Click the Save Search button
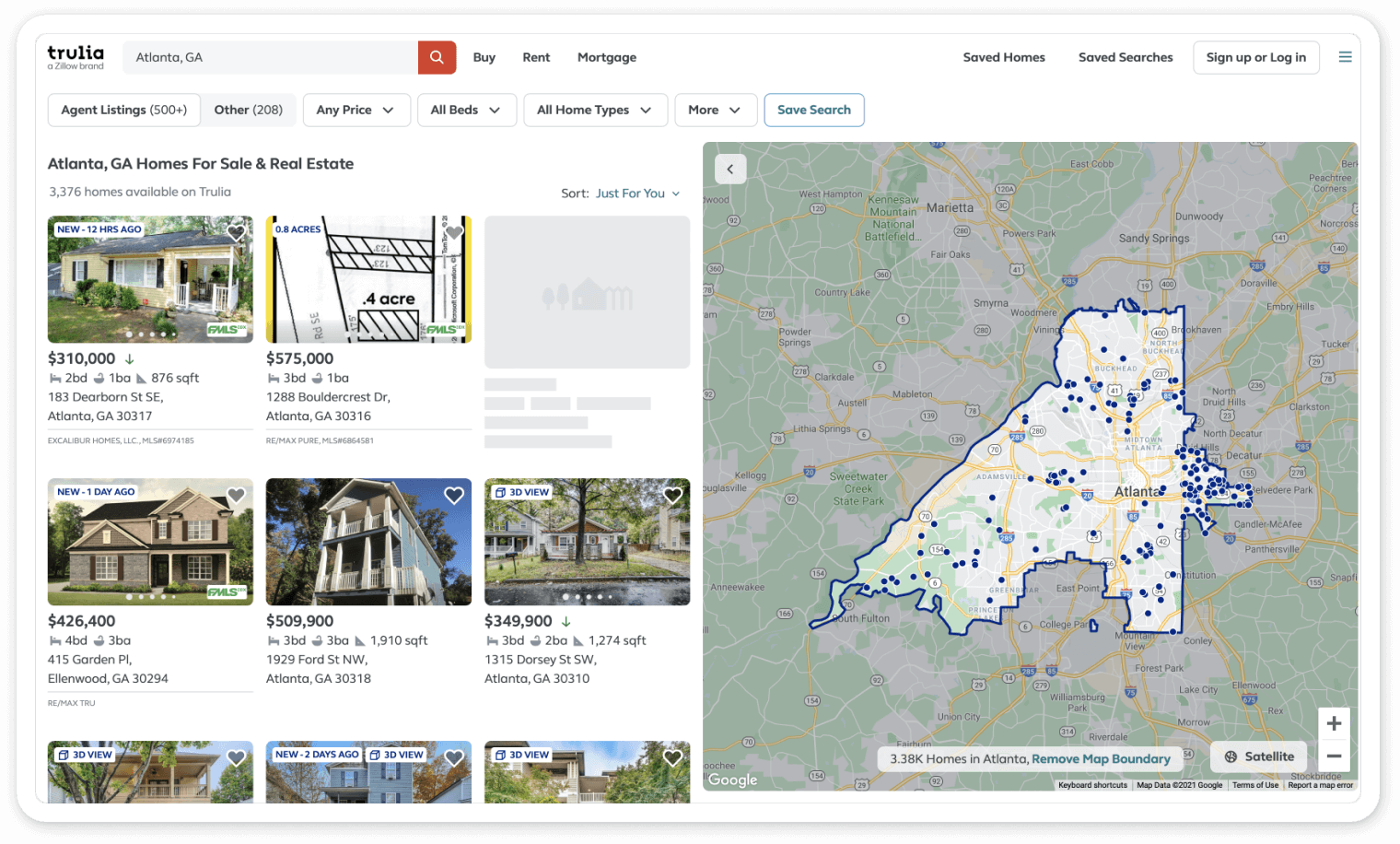Image resolution: width=1400 pixels, height=844 pixels. 814,110
